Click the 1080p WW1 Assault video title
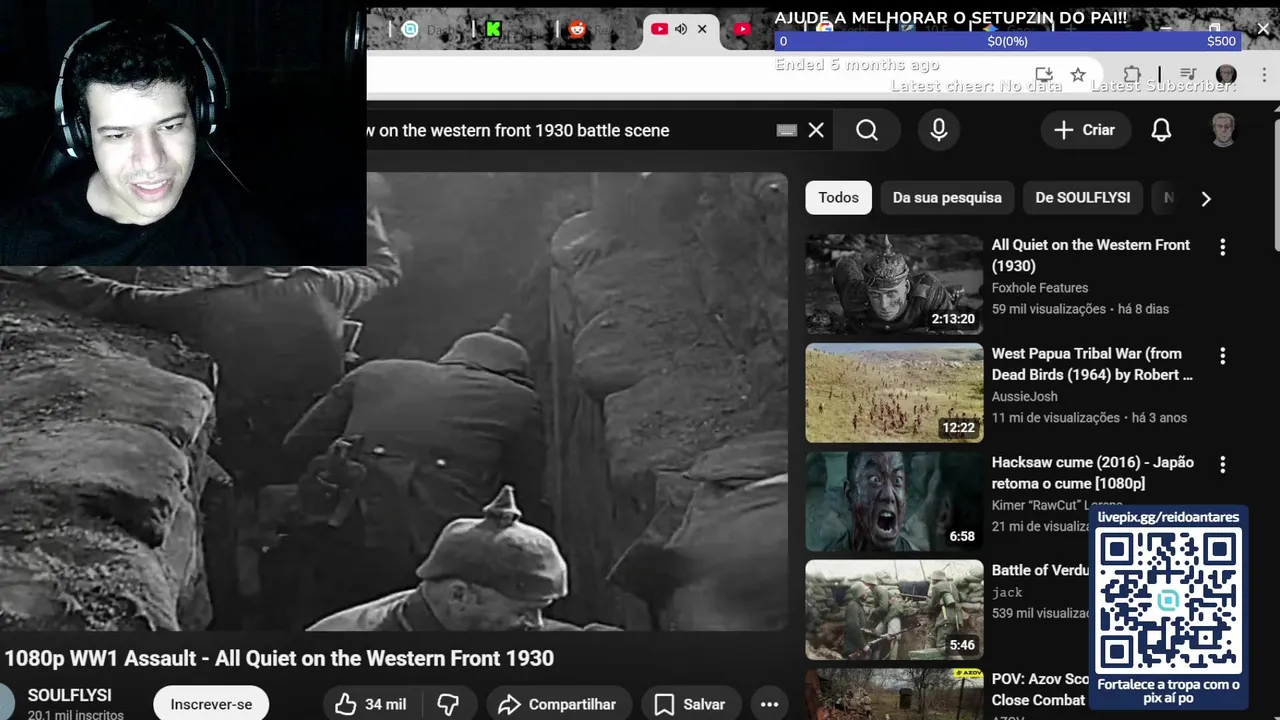 [279, 658]
